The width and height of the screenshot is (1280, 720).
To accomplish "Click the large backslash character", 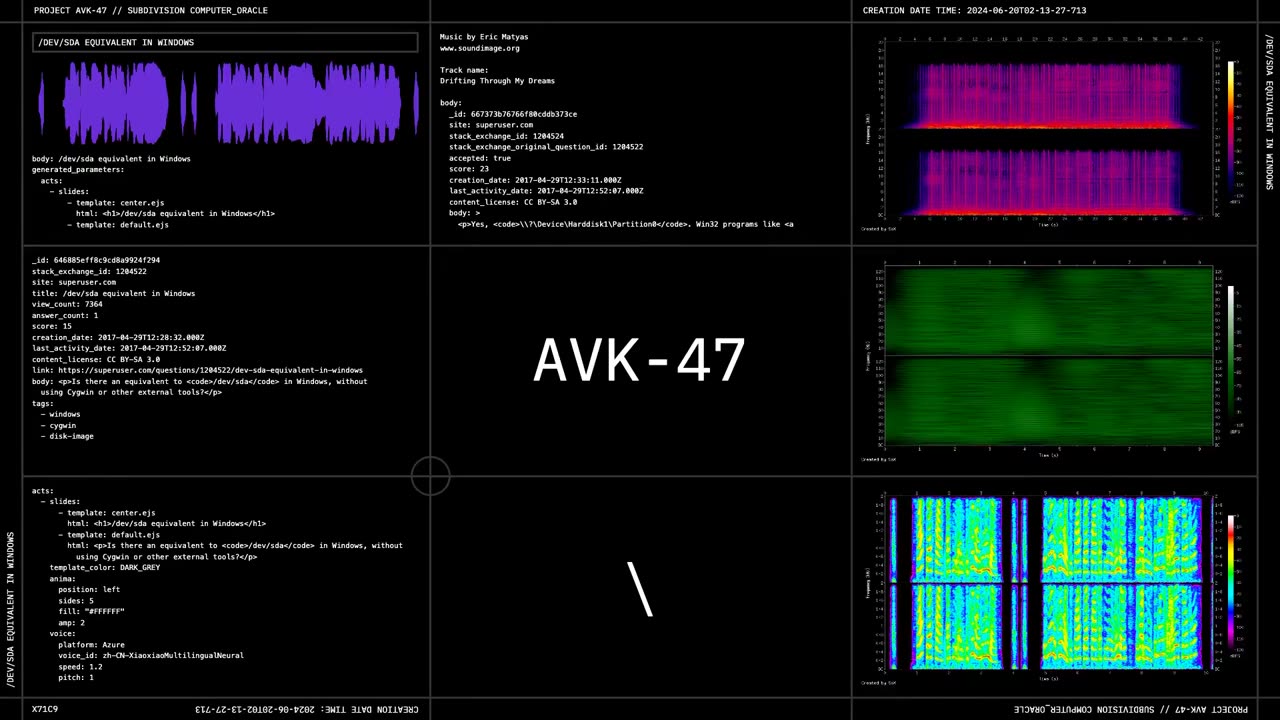I will (x=640, y=588).
